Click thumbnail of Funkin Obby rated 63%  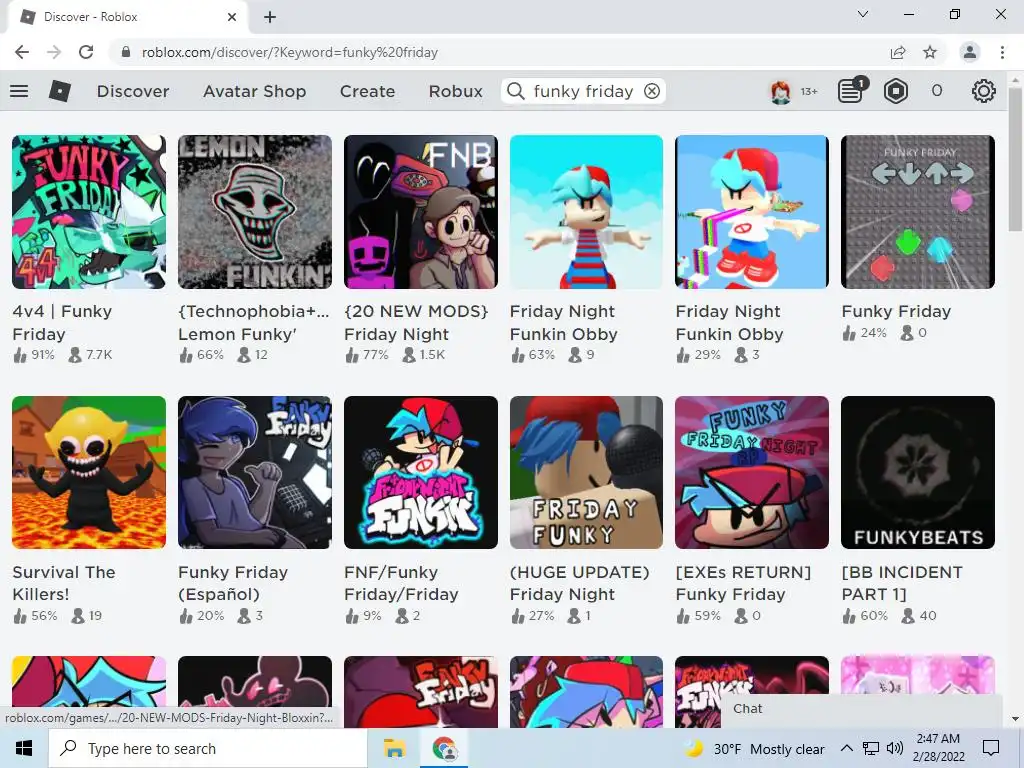point(586,212)
